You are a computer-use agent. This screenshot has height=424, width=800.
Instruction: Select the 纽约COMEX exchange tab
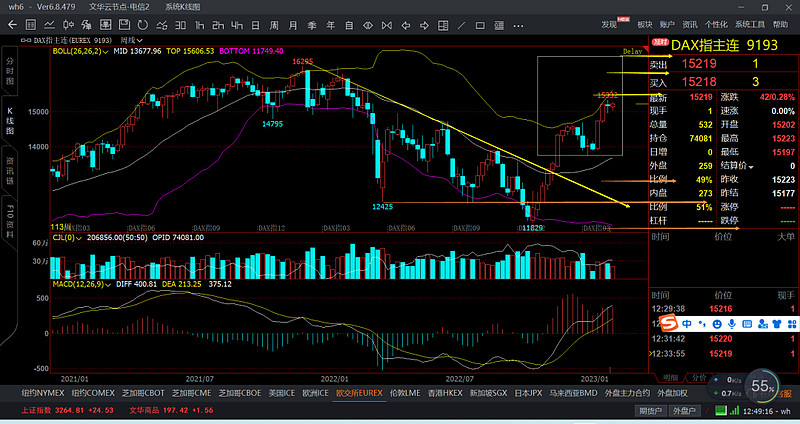pyautogui.click(x=93, y=393)
